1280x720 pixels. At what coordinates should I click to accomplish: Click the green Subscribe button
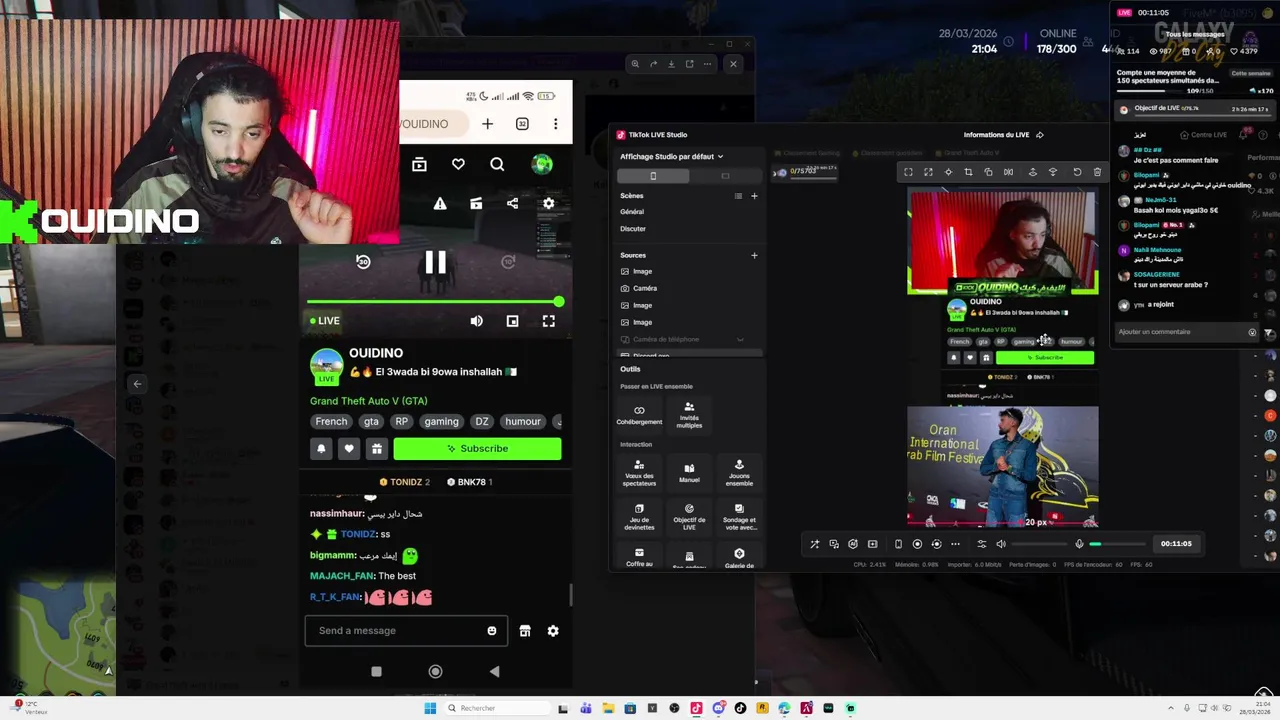[x=477, y=449]
